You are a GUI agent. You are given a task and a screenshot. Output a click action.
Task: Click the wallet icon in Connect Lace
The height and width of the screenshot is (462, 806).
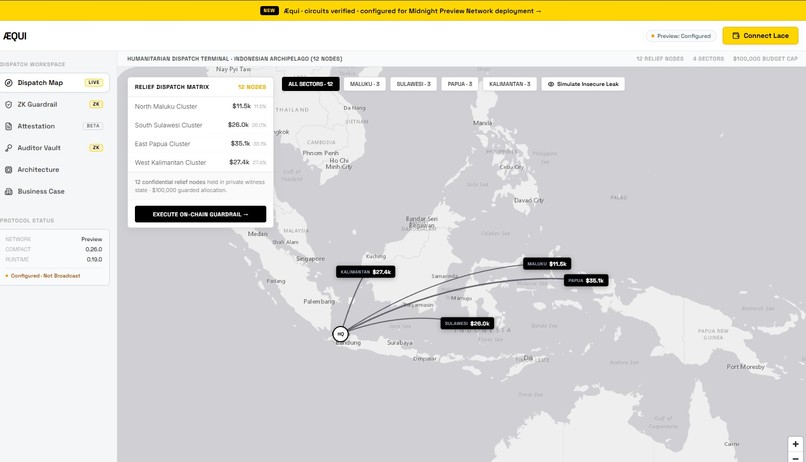736,36
